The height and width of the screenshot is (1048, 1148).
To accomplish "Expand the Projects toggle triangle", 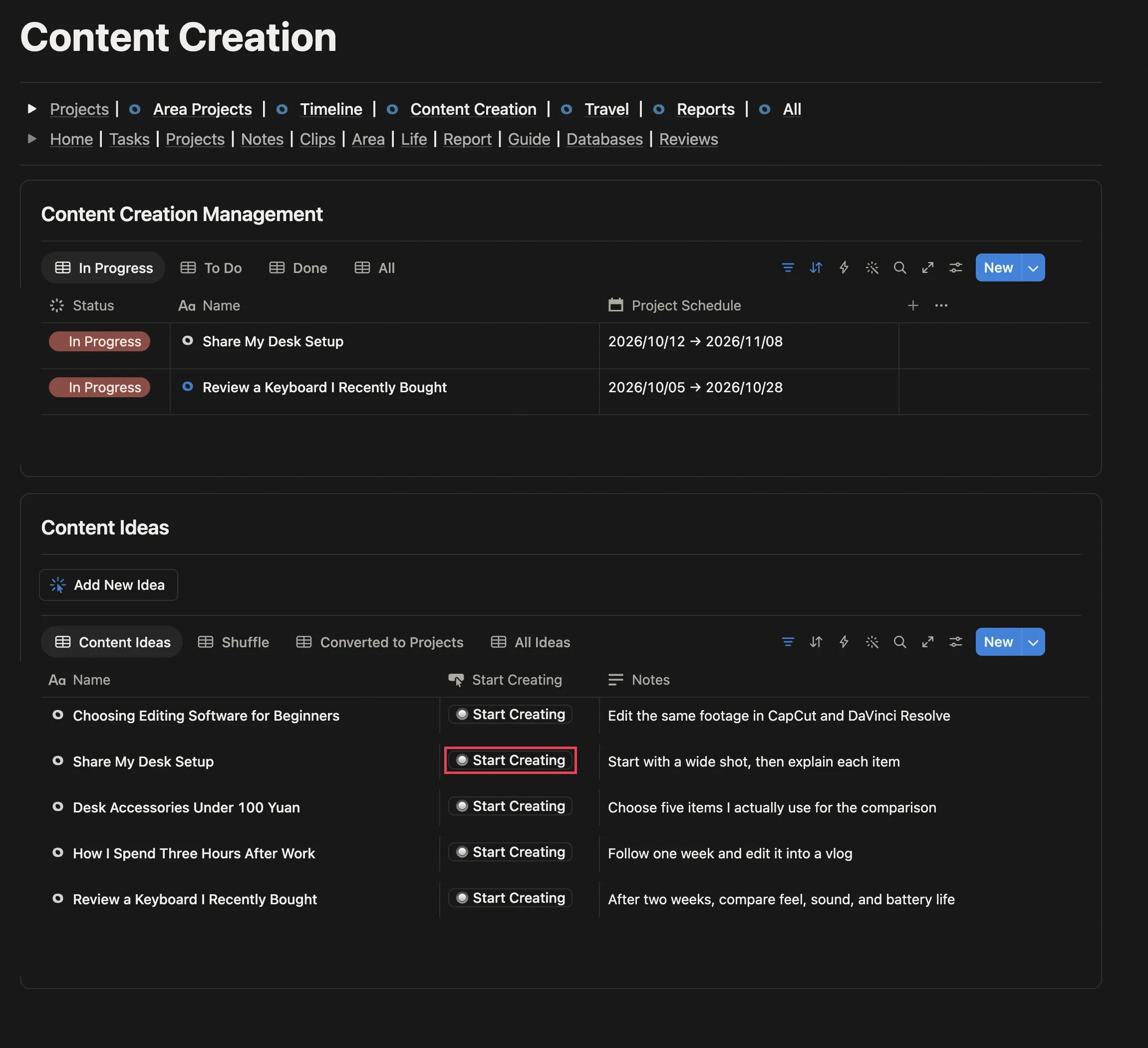I will [32, 109].
